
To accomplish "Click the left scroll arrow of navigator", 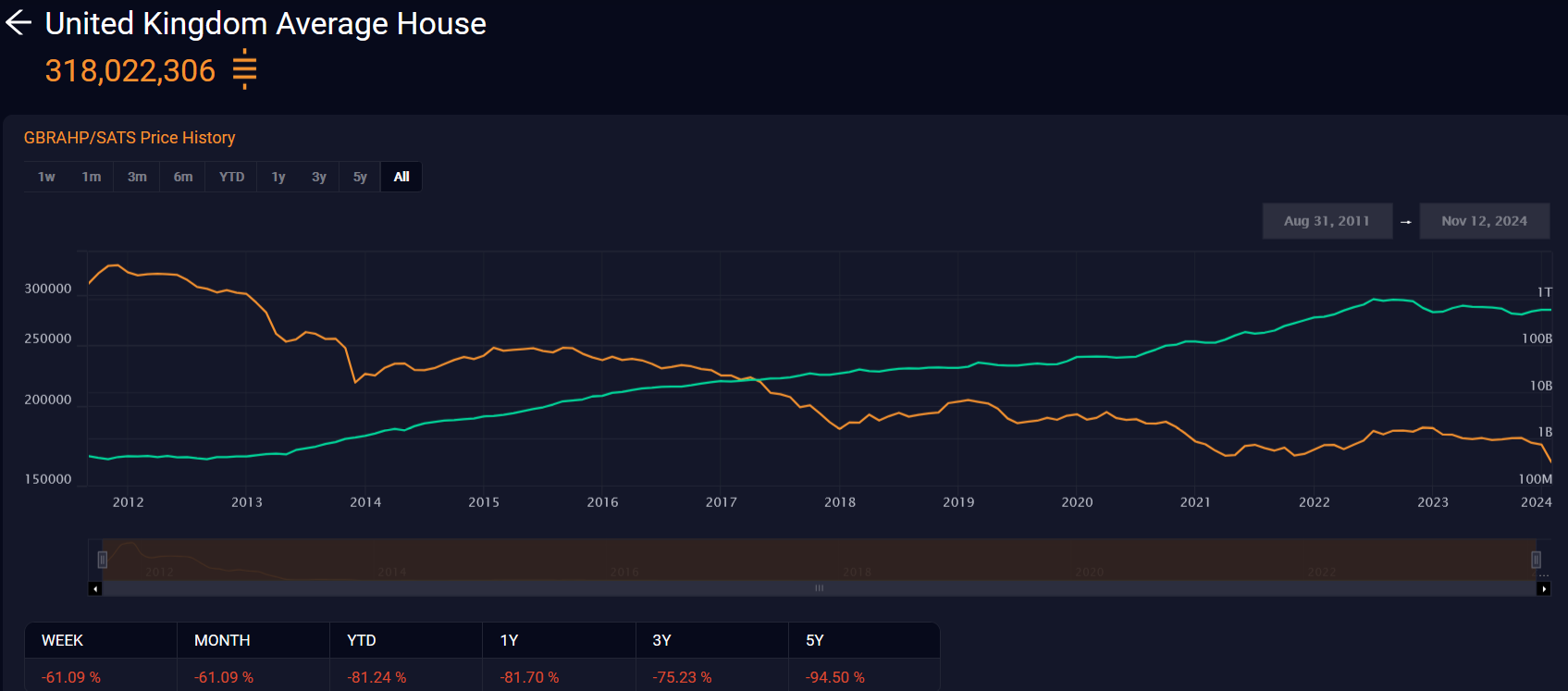I will (94, 588).
